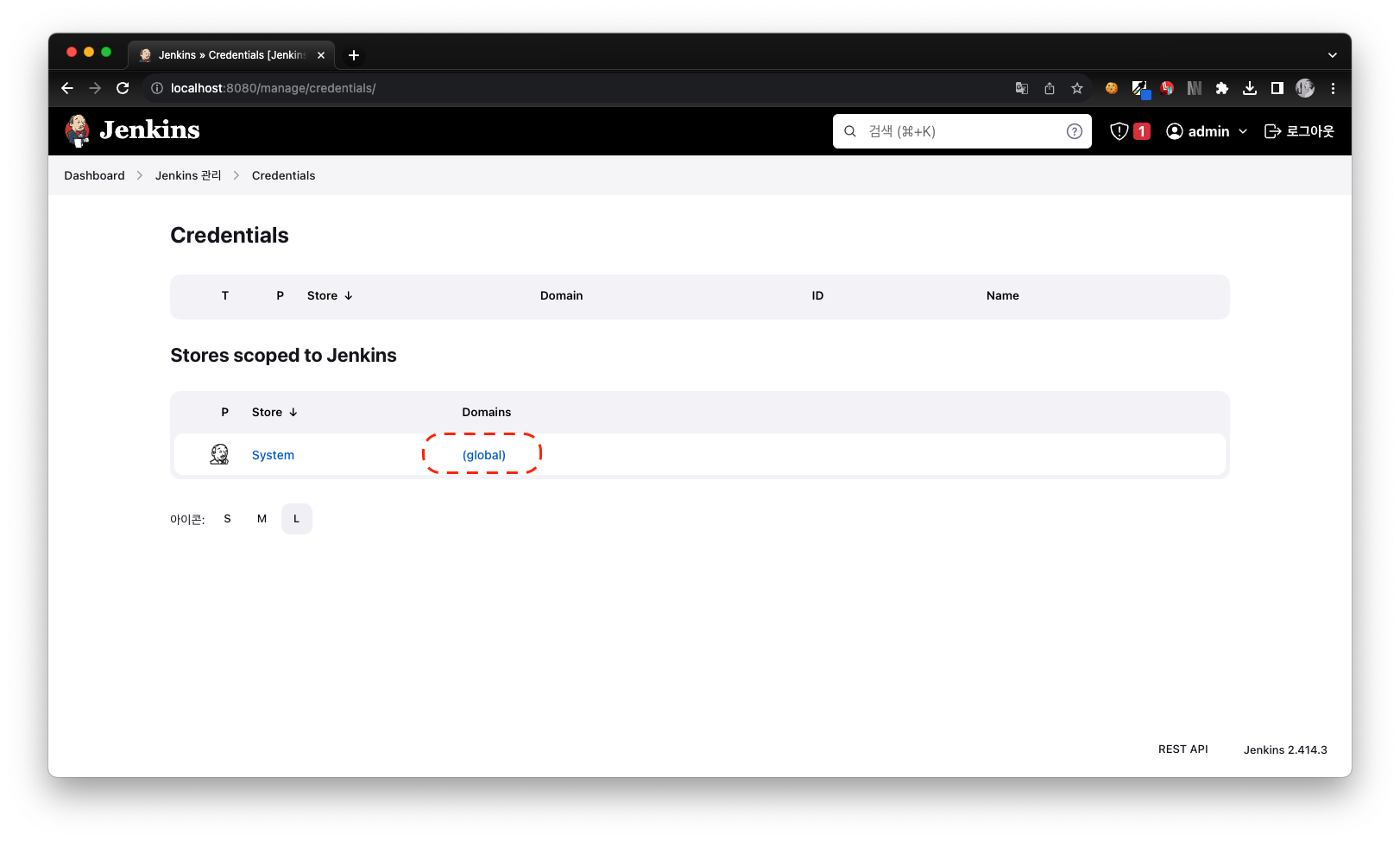The width and height of the screenshot is (1400, 841).
Task: Click the P header in credentials table
Action: click(280, 295)
